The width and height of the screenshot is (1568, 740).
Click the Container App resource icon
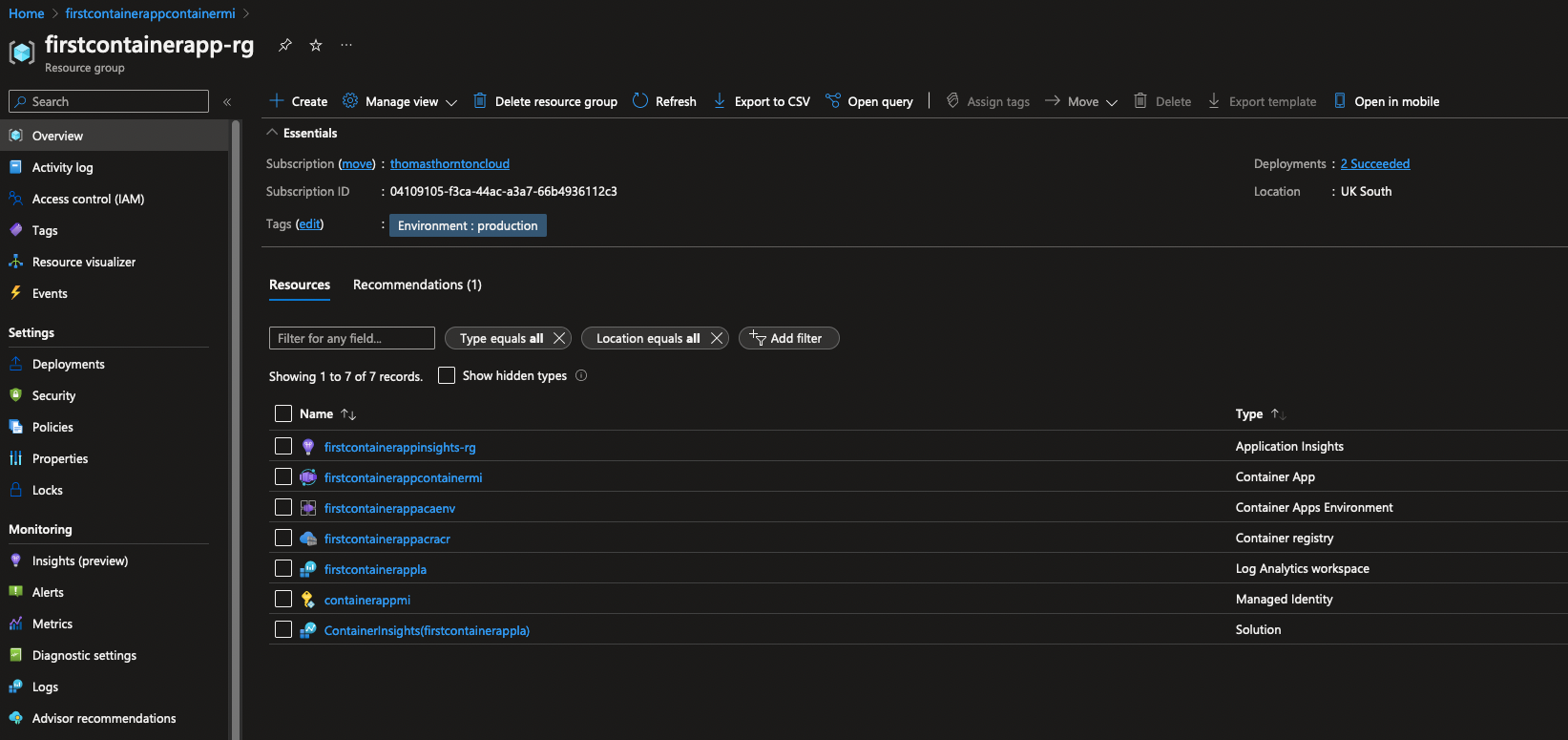coord(308,477)
